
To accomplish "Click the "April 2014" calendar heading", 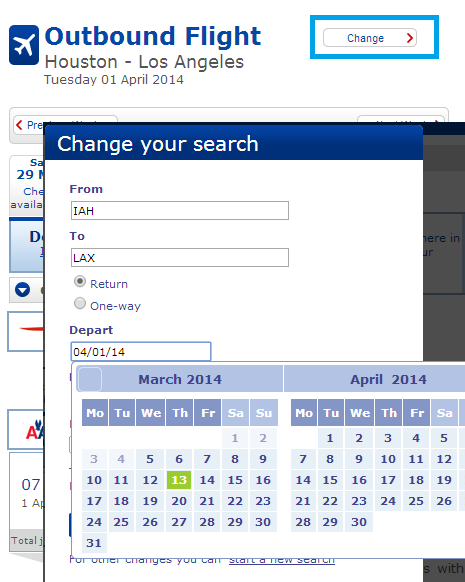I will [389, 379].
